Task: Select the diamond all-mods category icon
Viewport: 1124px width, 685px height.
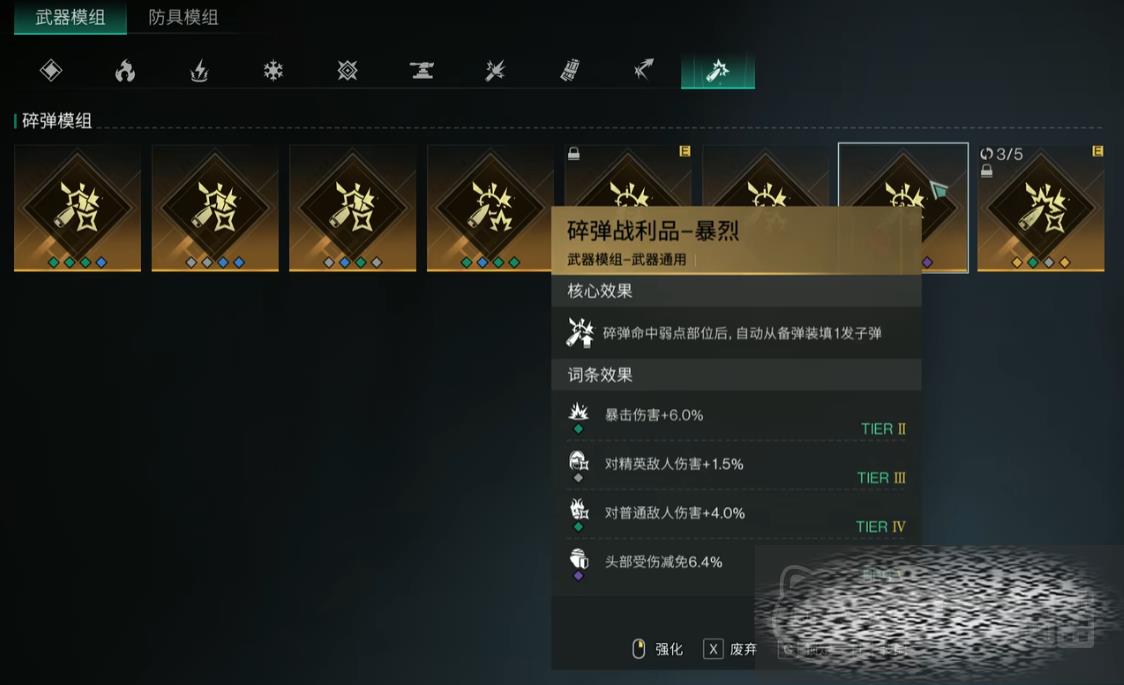Action: [x=51, y=70]
